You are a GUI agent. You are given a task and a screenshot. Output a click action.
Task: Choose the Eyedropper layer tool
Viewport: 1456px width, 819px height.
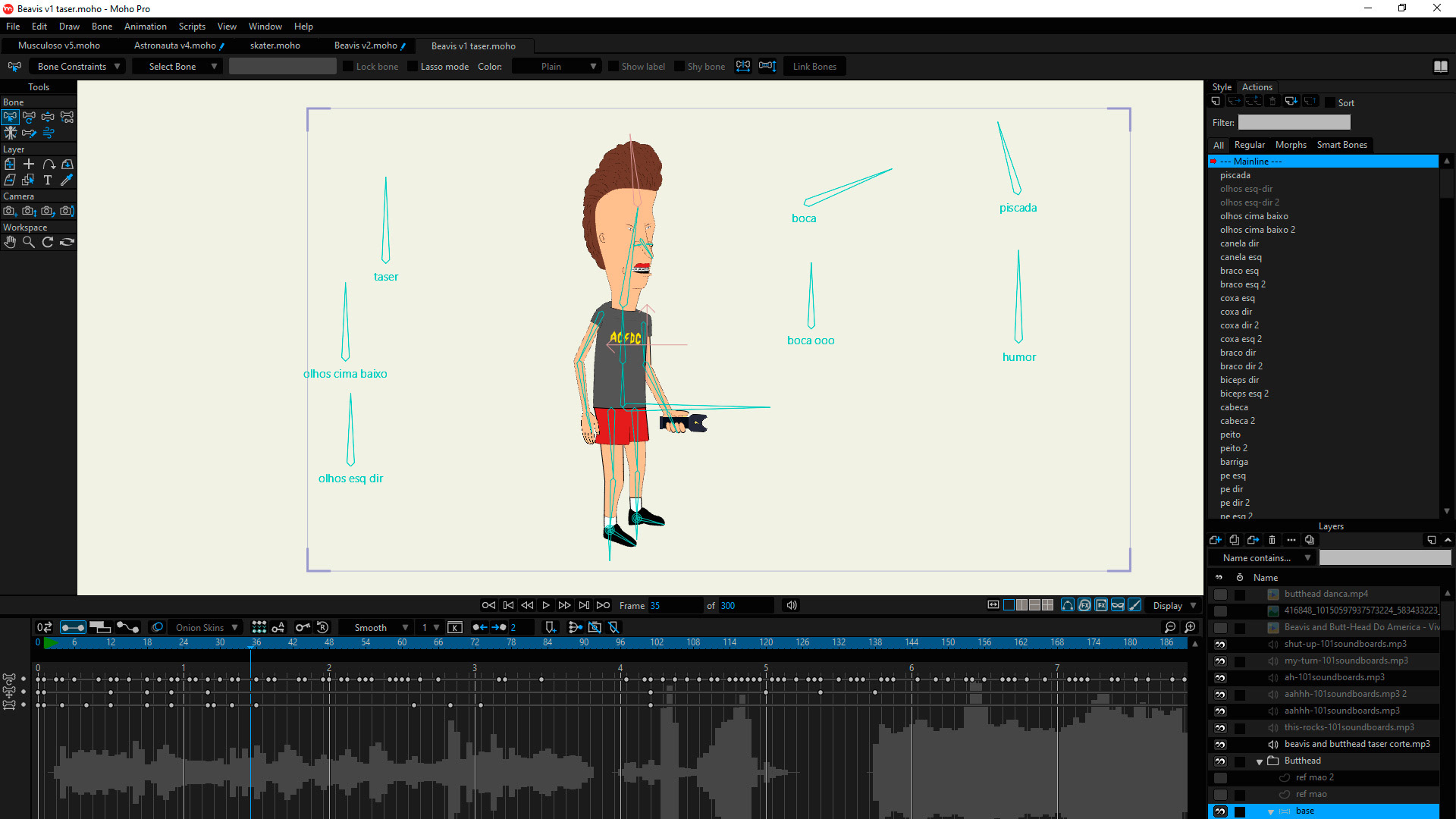67,180
